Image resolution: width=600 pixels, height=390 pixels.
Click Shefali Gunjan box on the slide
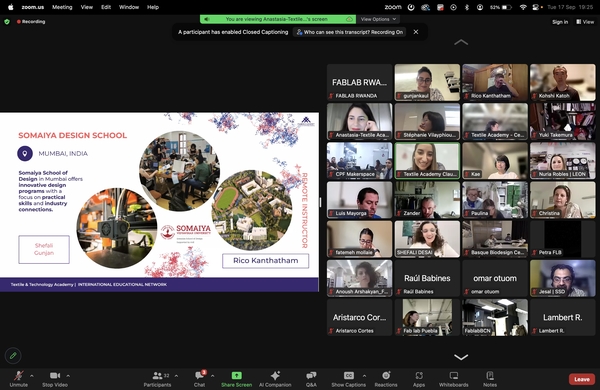(44, 249)
